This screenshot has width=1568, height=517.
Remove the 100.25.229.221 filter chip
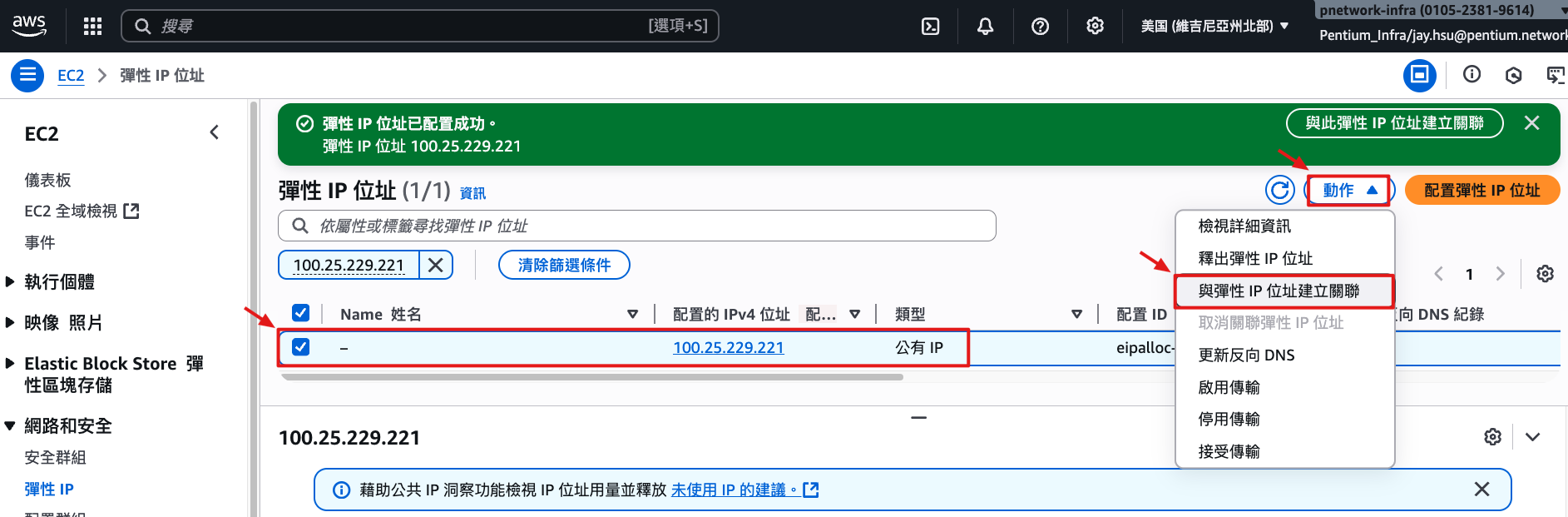[435, 265]
